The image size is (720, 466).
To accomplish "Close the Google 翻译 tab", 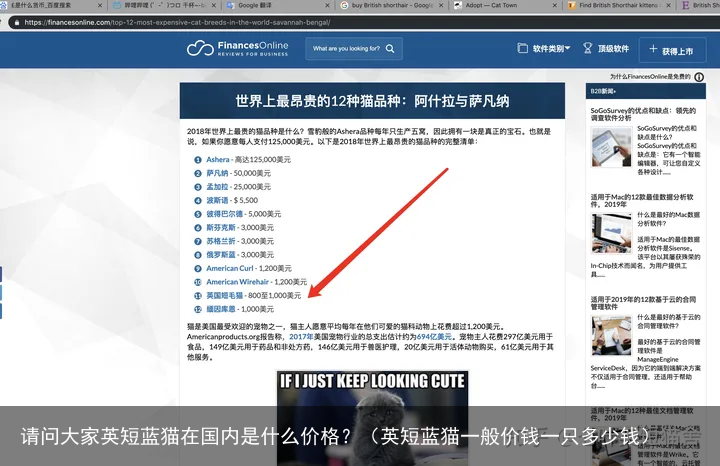I will [327, 6].
